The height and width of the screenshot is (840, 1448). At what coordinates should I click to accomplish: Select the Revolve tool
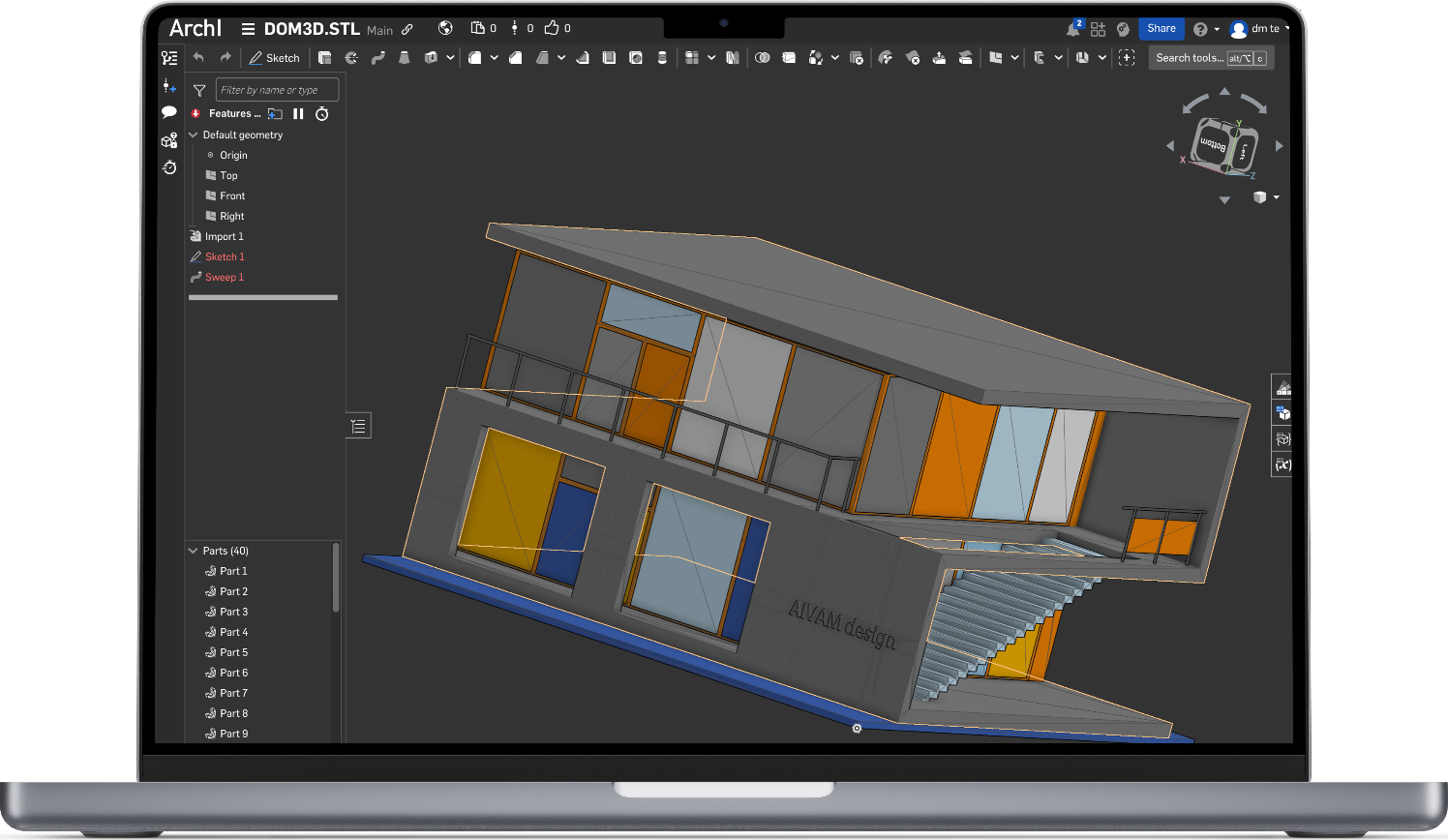point(351,58)
